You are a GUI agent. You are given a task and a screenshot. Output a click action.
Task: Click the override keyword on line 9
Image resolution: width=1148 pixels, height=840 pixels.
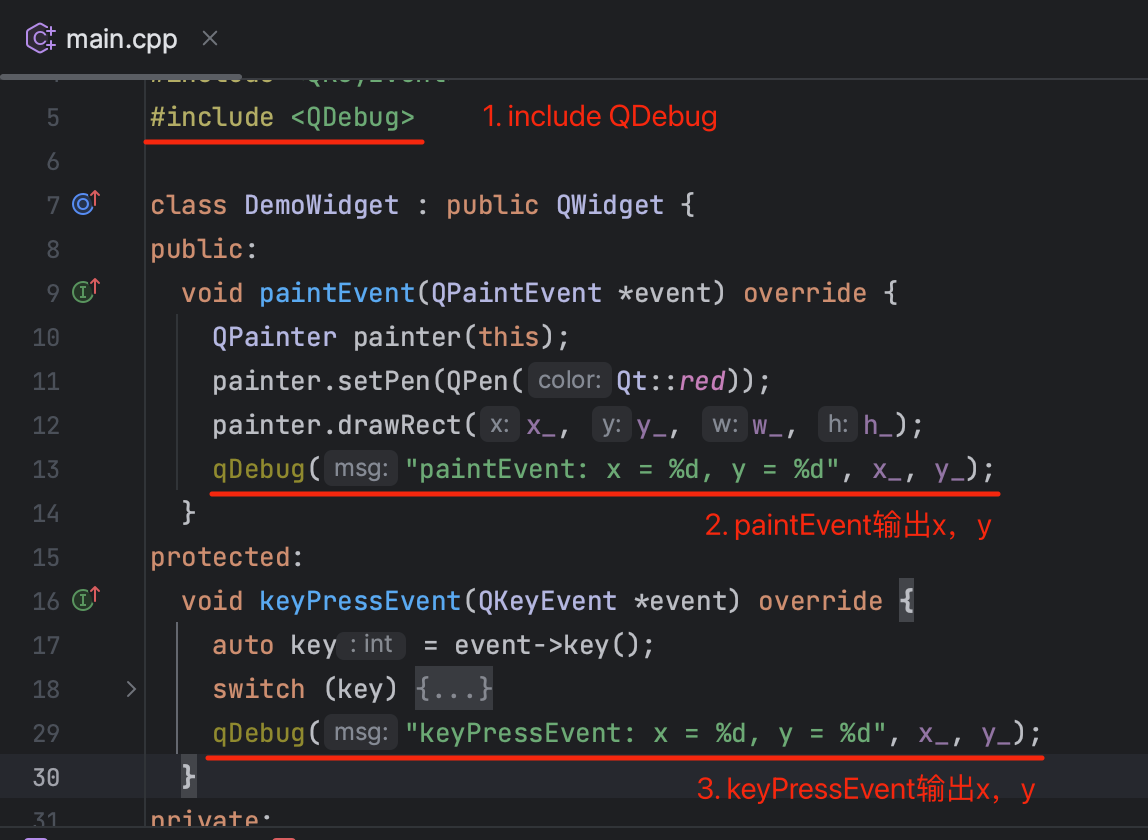(x=805, y=293)
